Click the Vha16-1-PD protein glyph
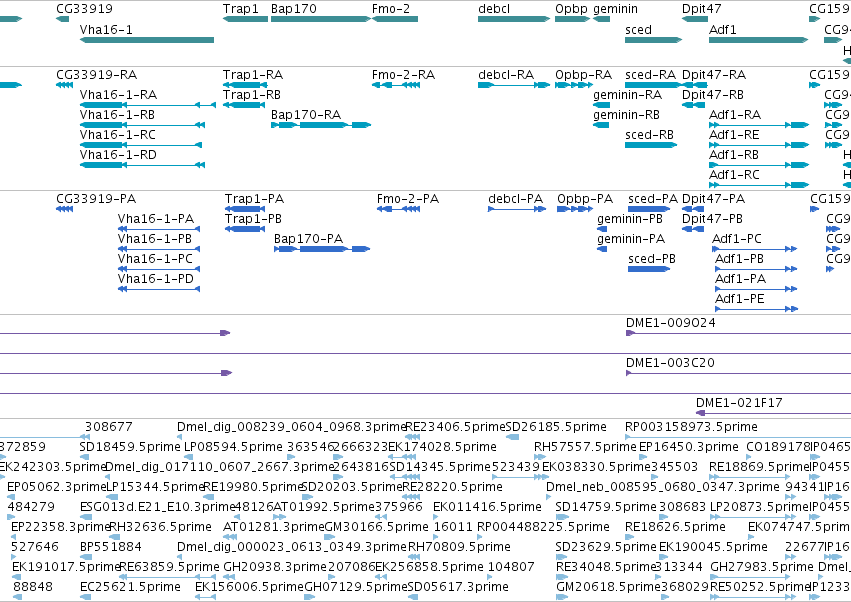 pos(159,289)
